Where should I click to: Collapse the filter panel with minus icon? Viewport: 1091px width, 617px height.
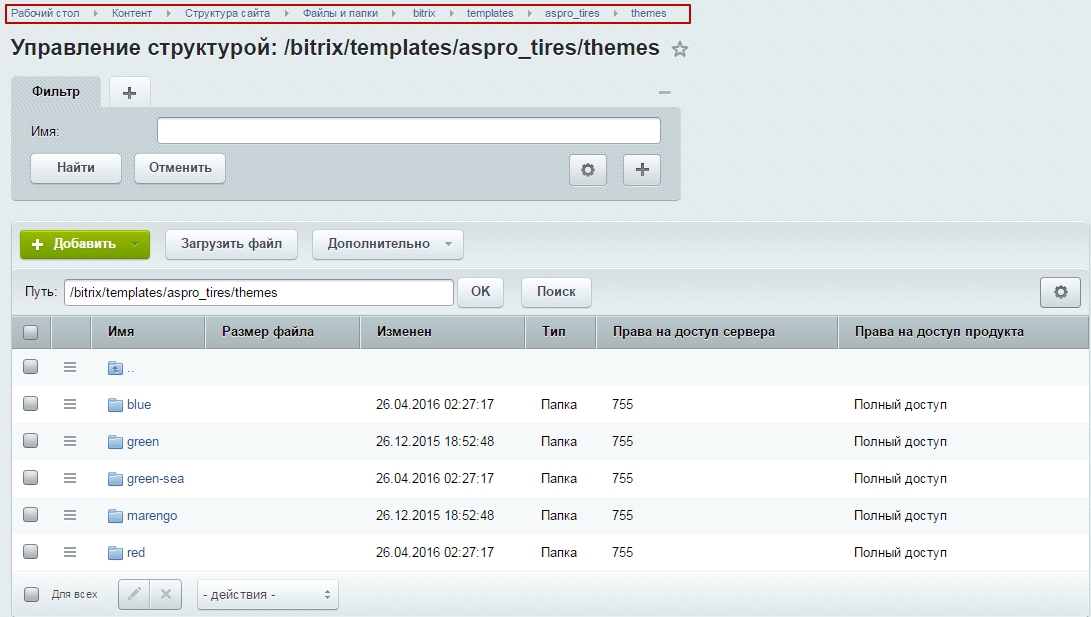click(664, 92)
